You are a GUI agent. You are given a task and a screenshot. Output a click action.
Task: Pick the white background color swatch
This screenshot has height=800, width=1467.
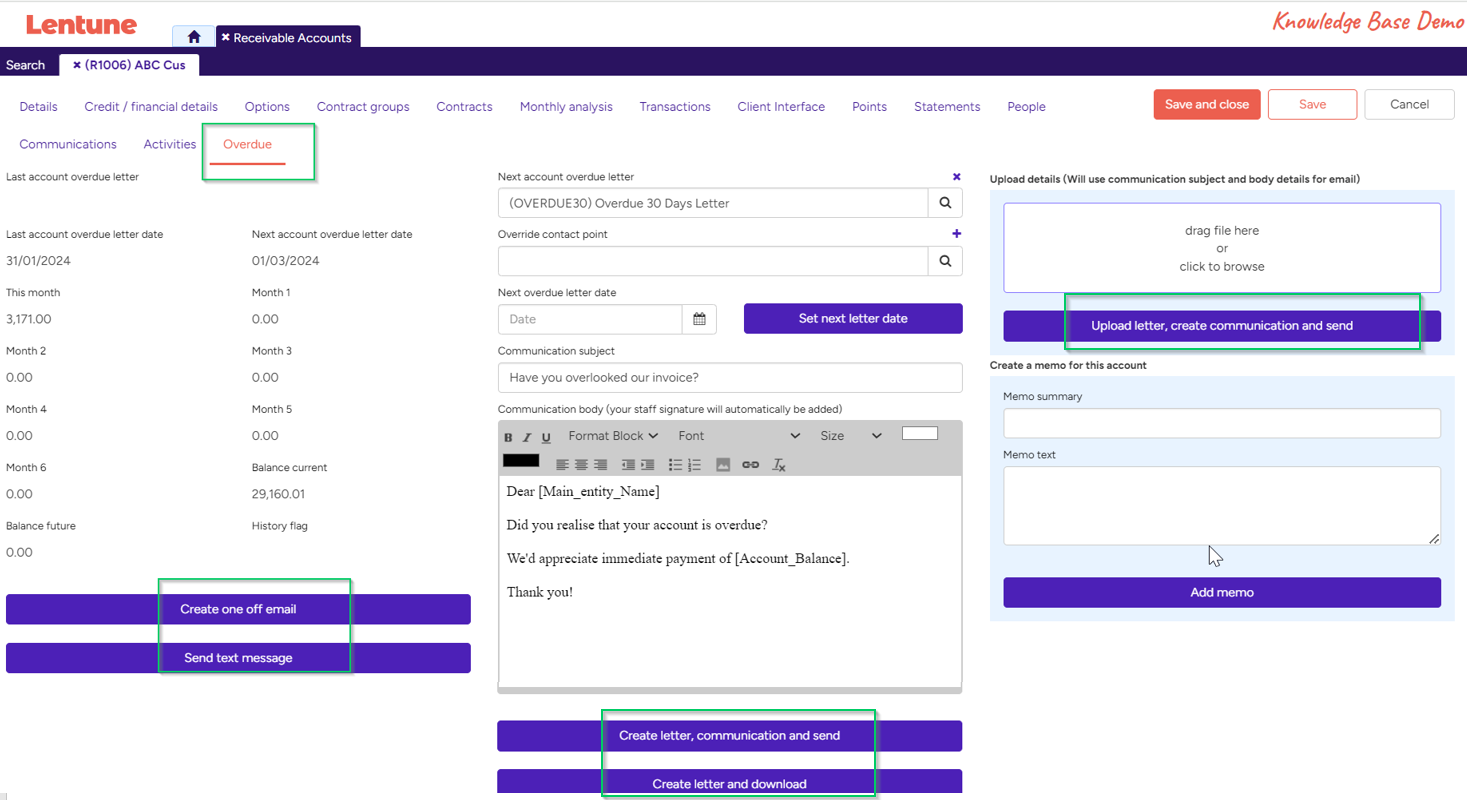click(920, 433)
